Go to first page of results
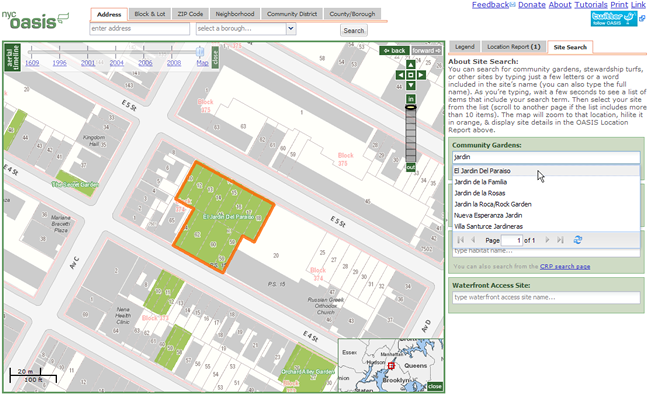The height and width of the screenshot is (396, 650). pos(461,240)
